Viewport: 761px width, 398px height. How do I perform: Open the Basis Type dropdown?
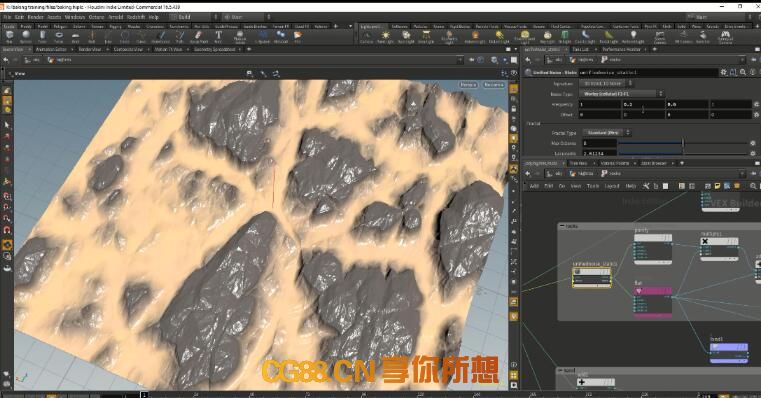[x=622, y=94]
